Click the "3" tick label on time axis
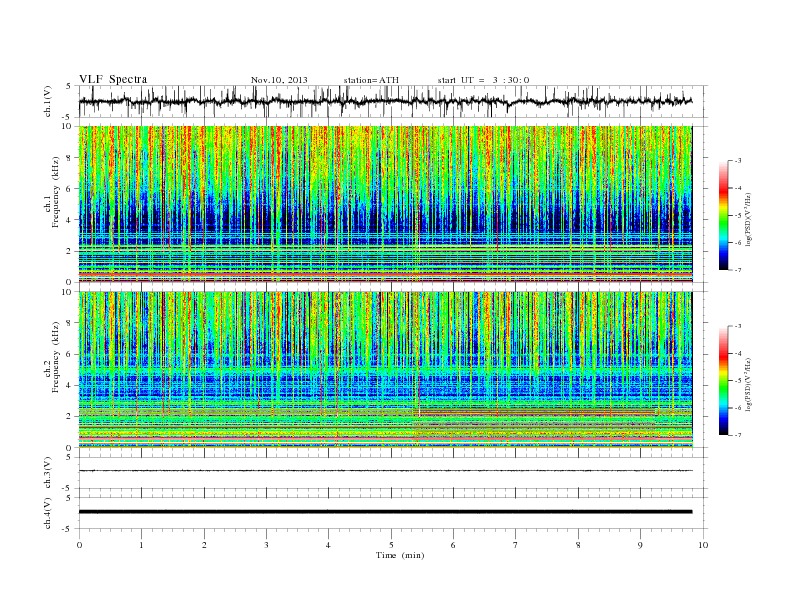 (266, 545)
